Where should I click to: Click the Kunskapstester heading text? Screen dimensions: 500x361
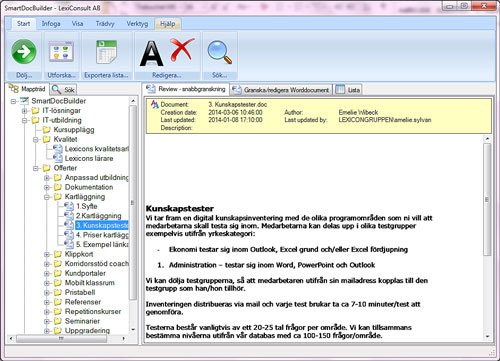tap(180, 209)
